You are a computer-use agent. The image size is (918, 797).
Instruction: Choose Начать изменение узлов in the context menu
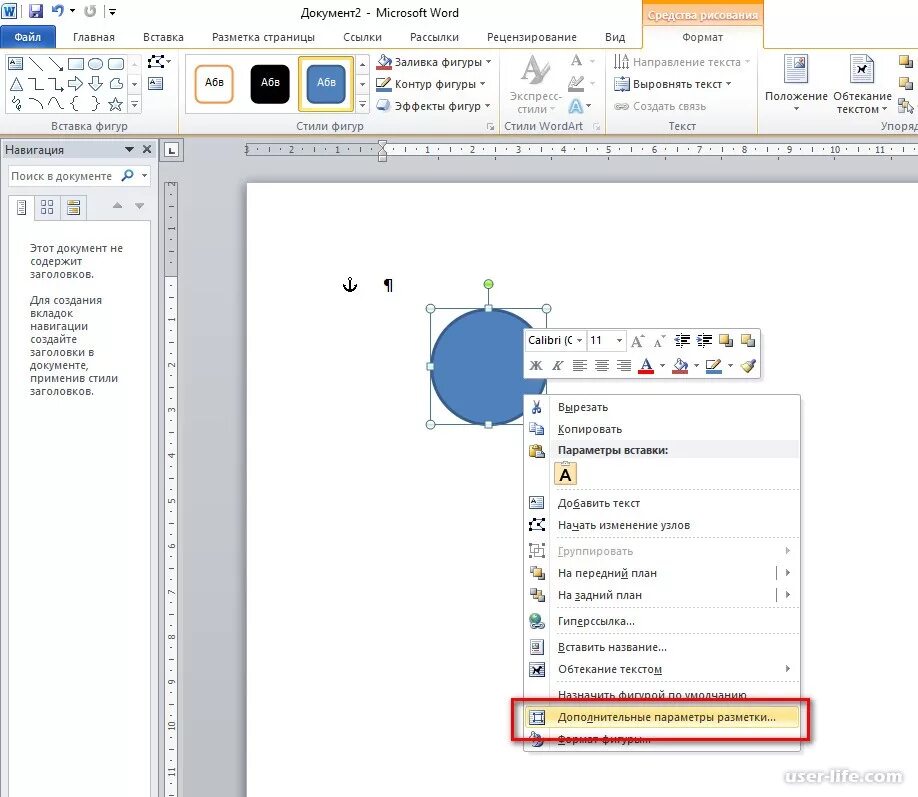(663, 525)
